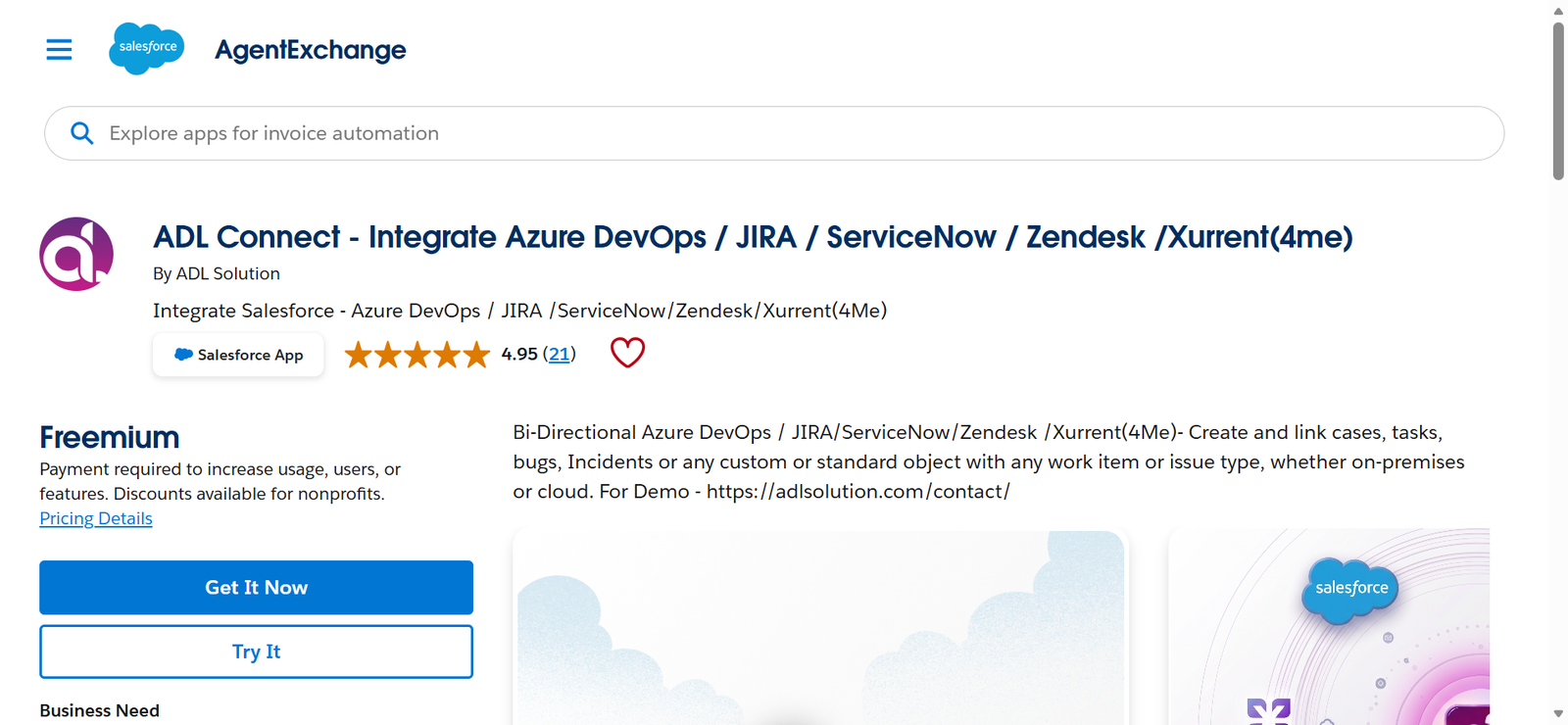Click the 'Business Need' label

tap(99, 710)
